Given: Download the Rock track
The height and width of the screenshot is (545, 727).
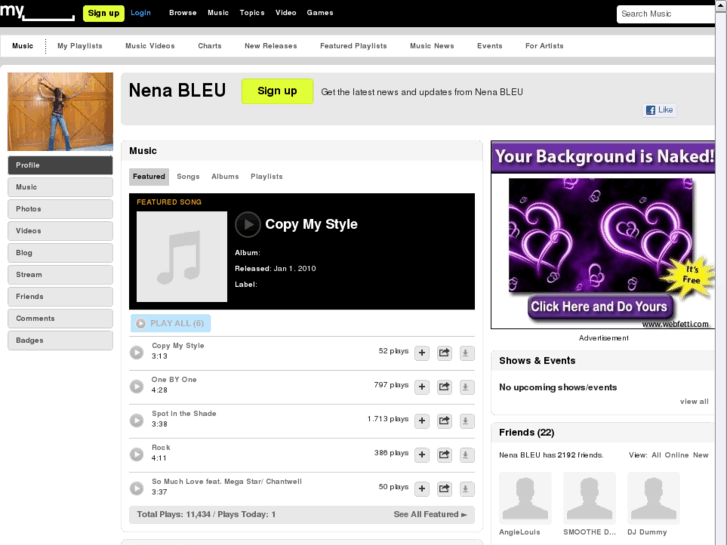Looking at the screenshot, I should (x=466, y=455).
